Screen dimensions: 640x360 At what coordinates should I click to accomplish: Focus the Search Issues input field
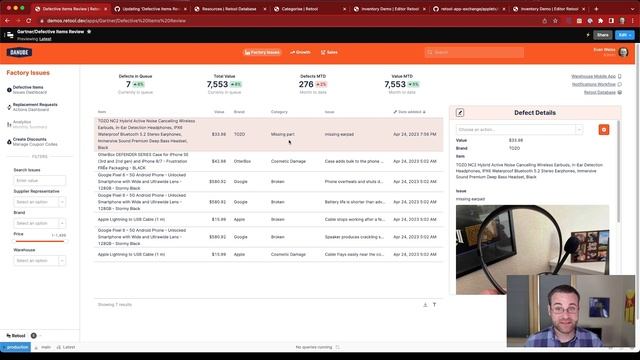pyautogui.click(x=39, y=180)
